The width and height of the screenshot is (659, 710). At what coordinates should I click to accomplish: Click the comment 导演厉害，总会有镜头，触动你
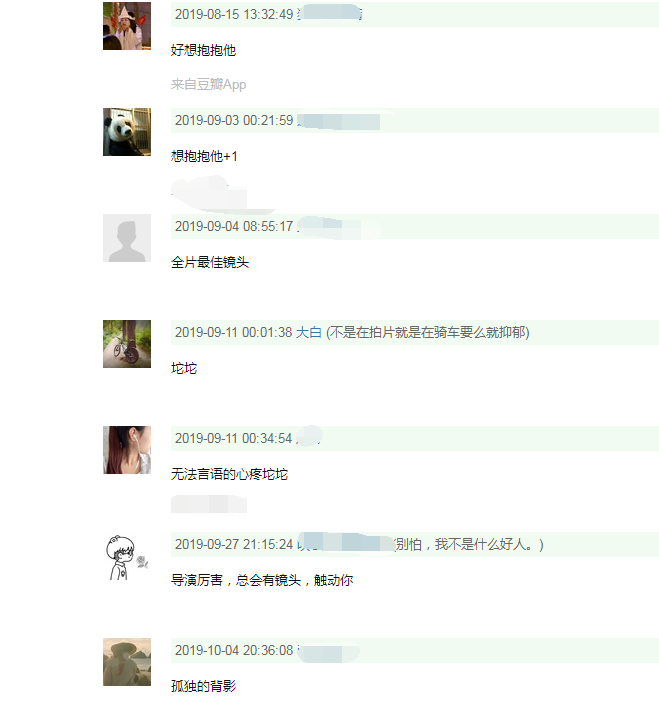[x=262, y=580]
